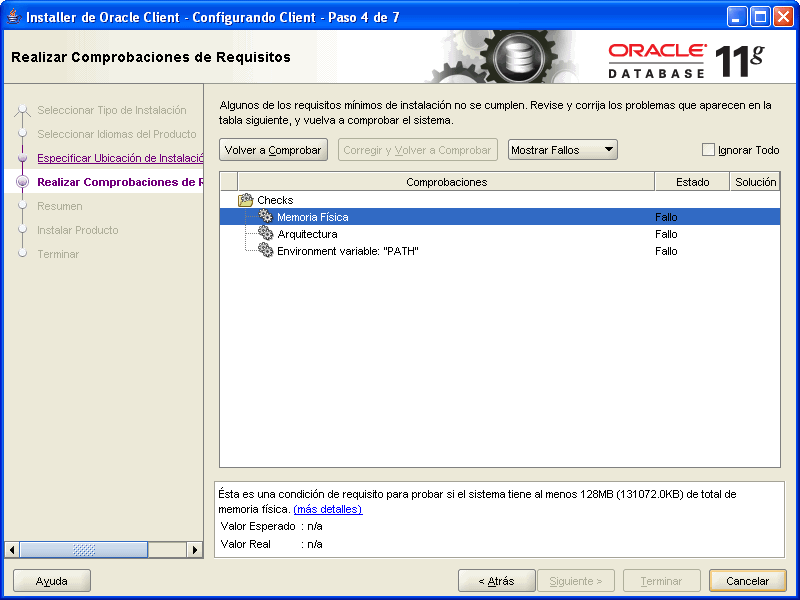Click the gear icon beside Environment variable PATH
Screen dimensions: 800x600
265,251
